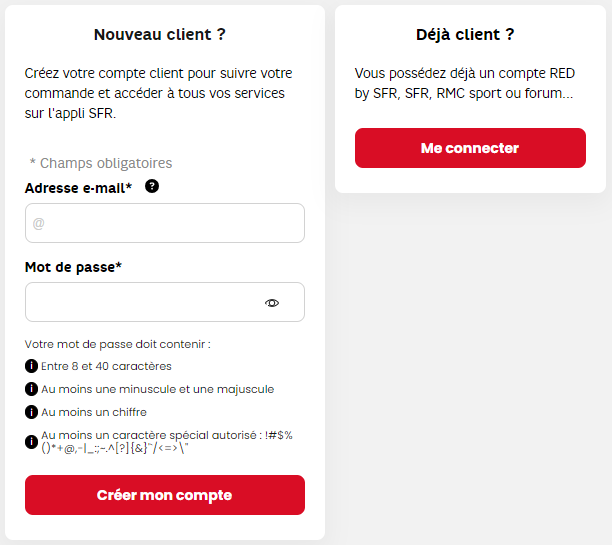
Task: Toggle password visibility with the eye icon
Action: [x=272, y=303]
